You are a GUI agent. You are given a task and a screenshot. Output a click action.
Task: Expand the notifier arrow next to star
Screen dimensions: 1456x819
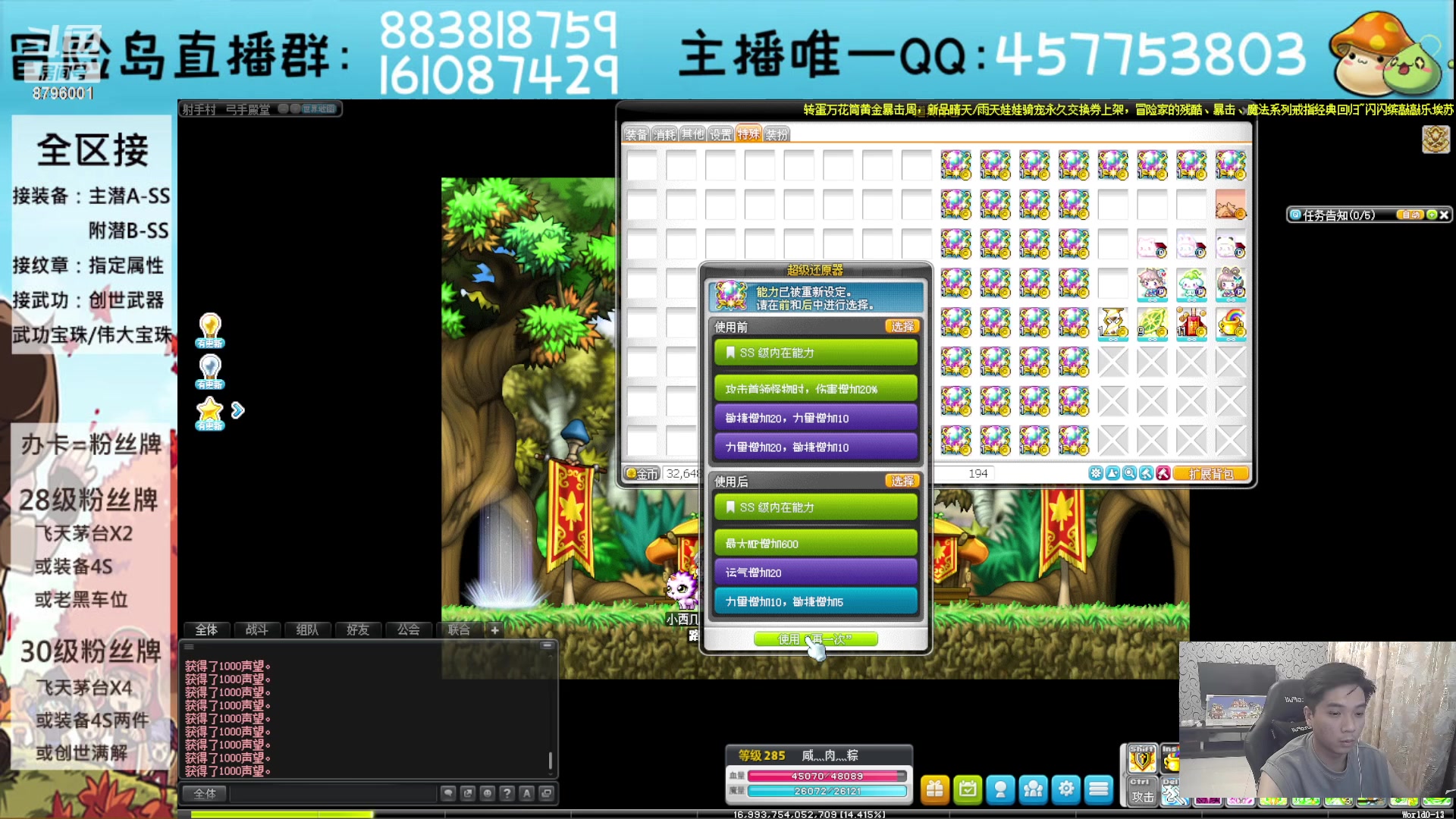coord(238,410)
